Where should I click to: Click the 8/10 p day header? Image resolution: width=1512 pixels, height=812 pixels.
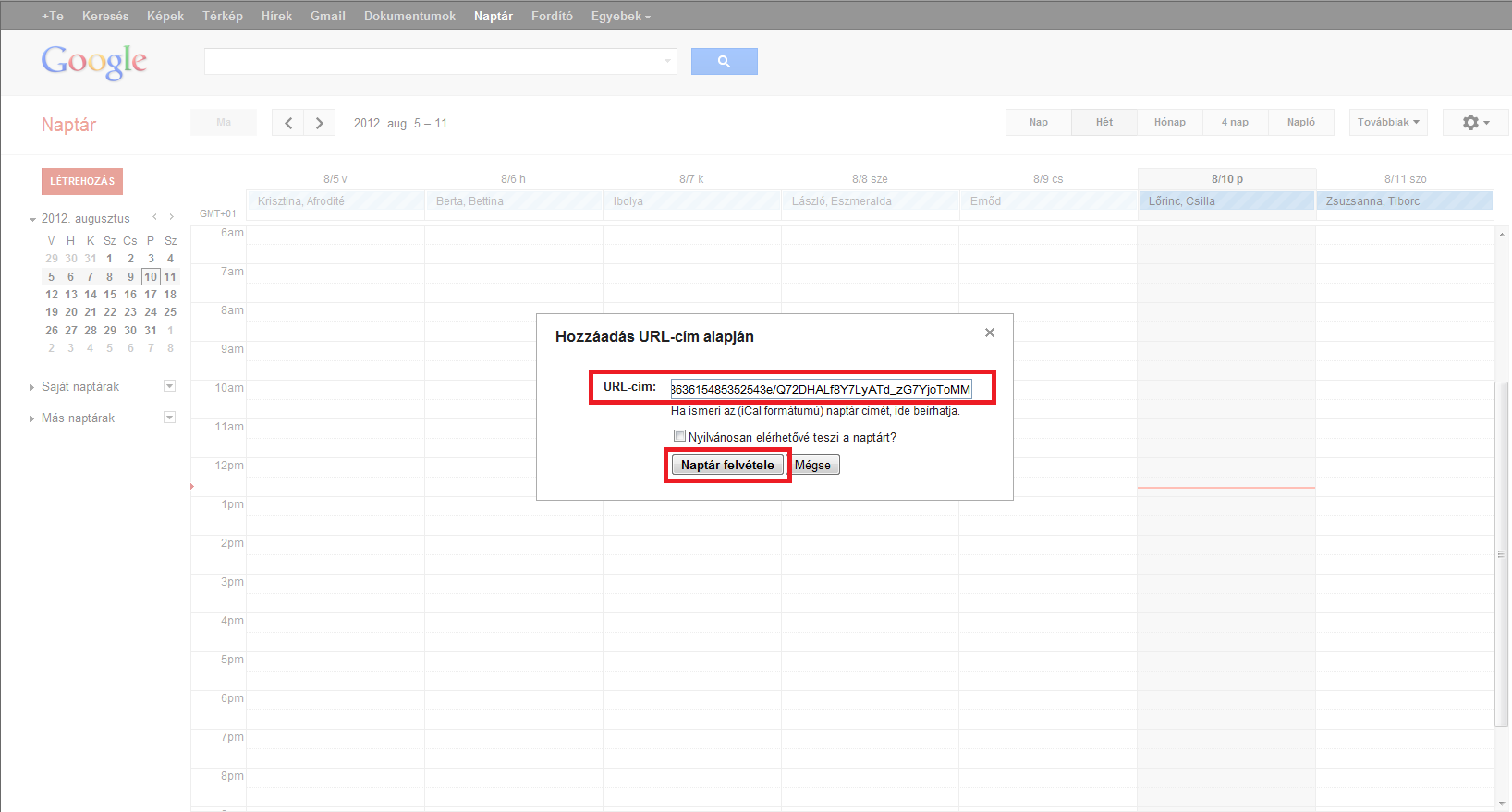tap(1227, 179)
